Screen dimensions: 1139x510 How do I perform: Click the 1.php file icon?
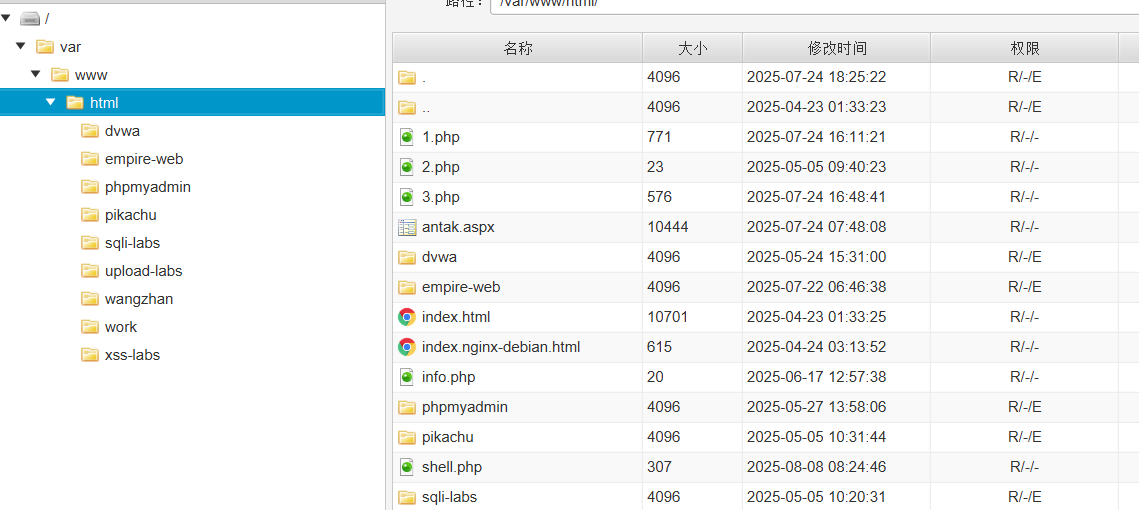pyautogui.click(x=407, y=137)
